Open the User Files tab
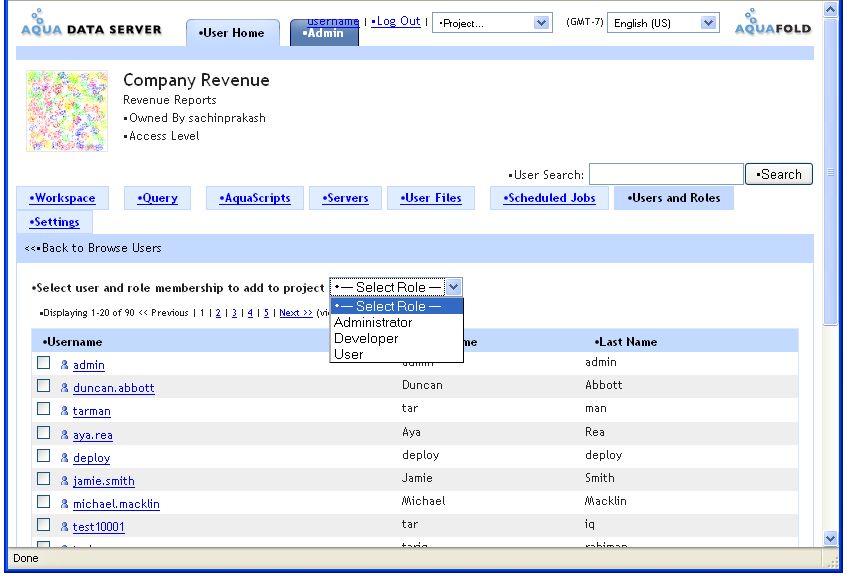Image resolution: width=846 pixels, height=576 pixels. point(431,198)
